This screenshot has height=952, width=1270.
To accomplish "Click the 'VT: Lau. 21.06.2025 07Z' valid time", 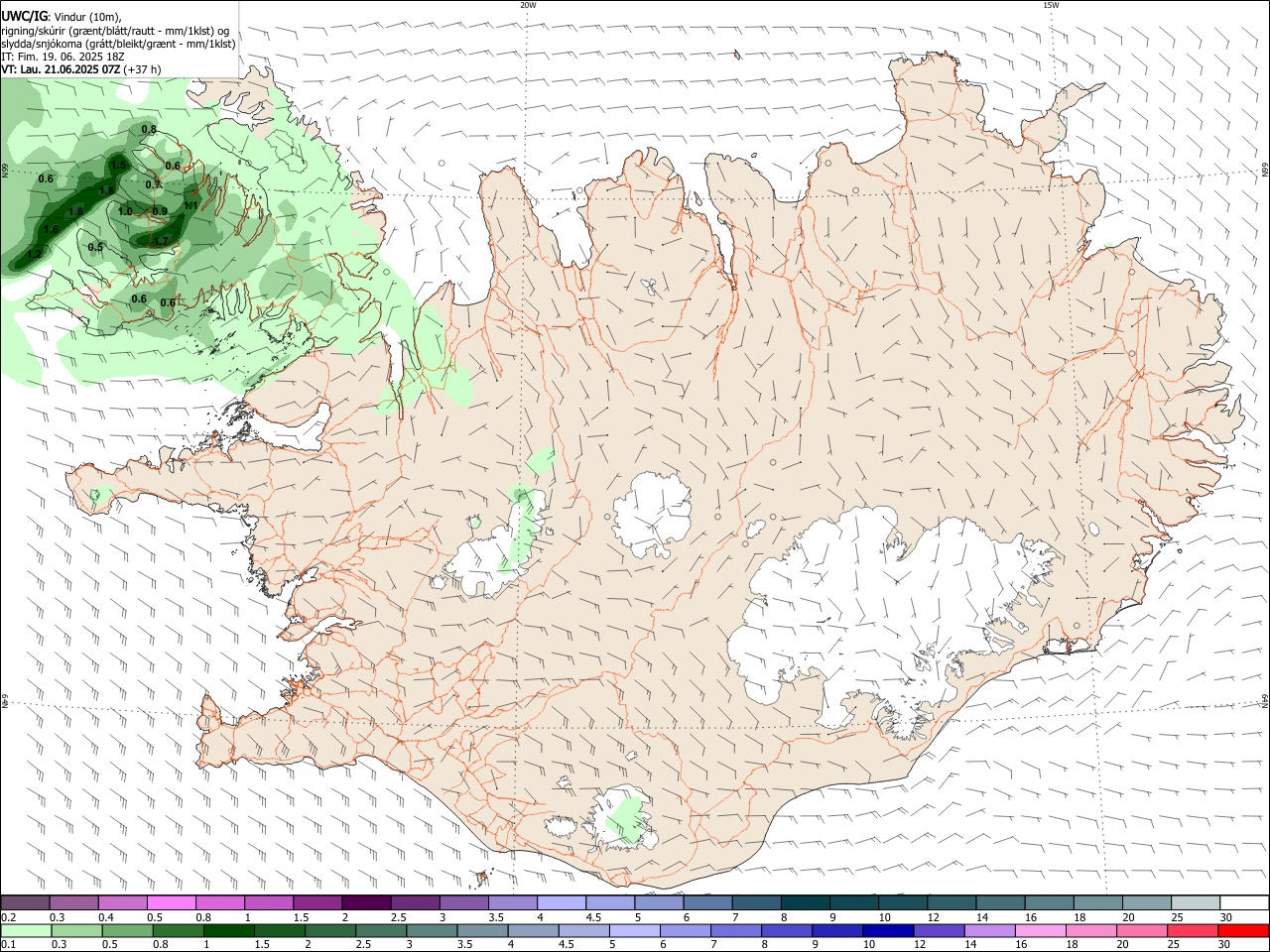I will [x=62, y=69].
